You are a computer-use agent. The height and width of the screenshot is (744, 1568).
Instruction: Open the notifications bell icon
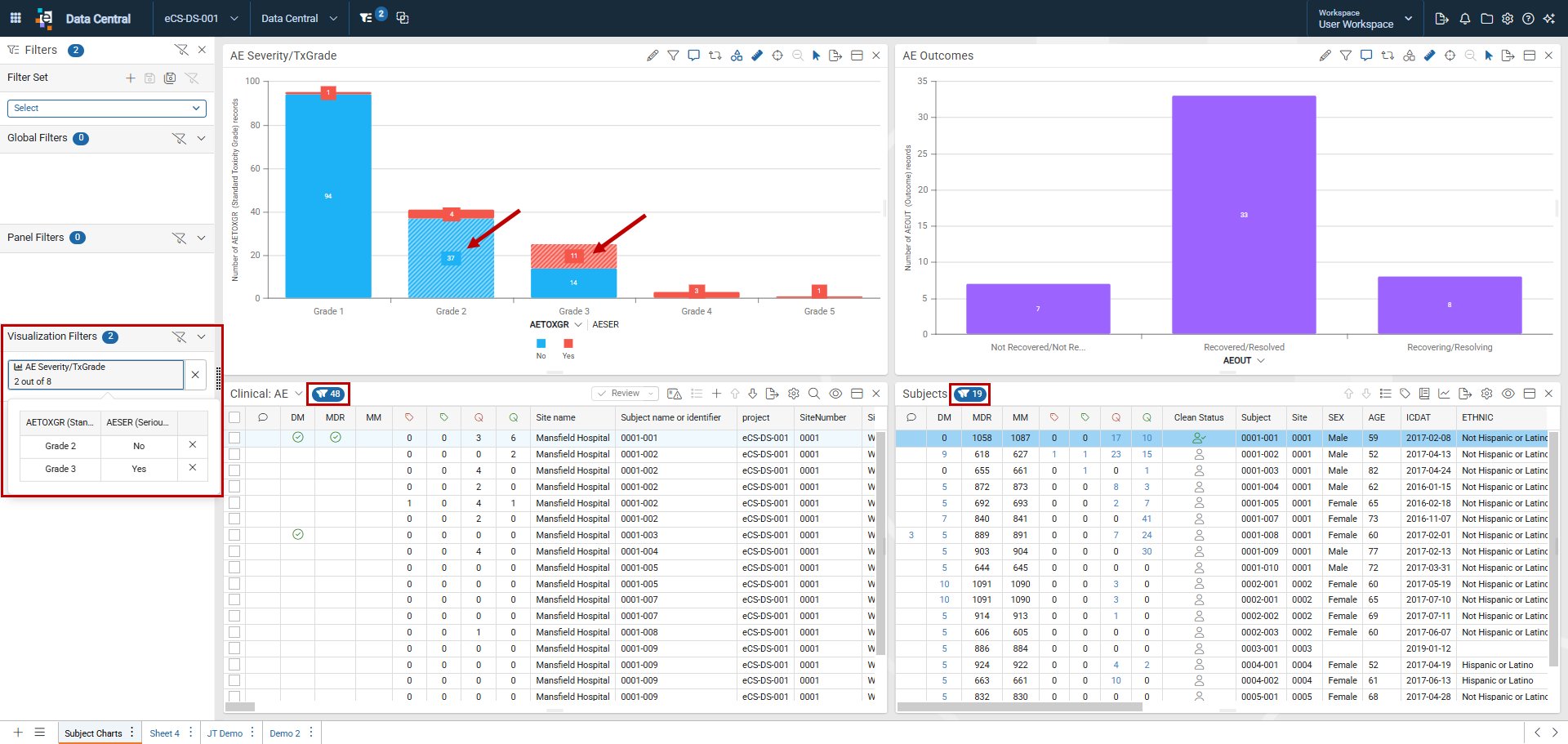pos(1465,18)
